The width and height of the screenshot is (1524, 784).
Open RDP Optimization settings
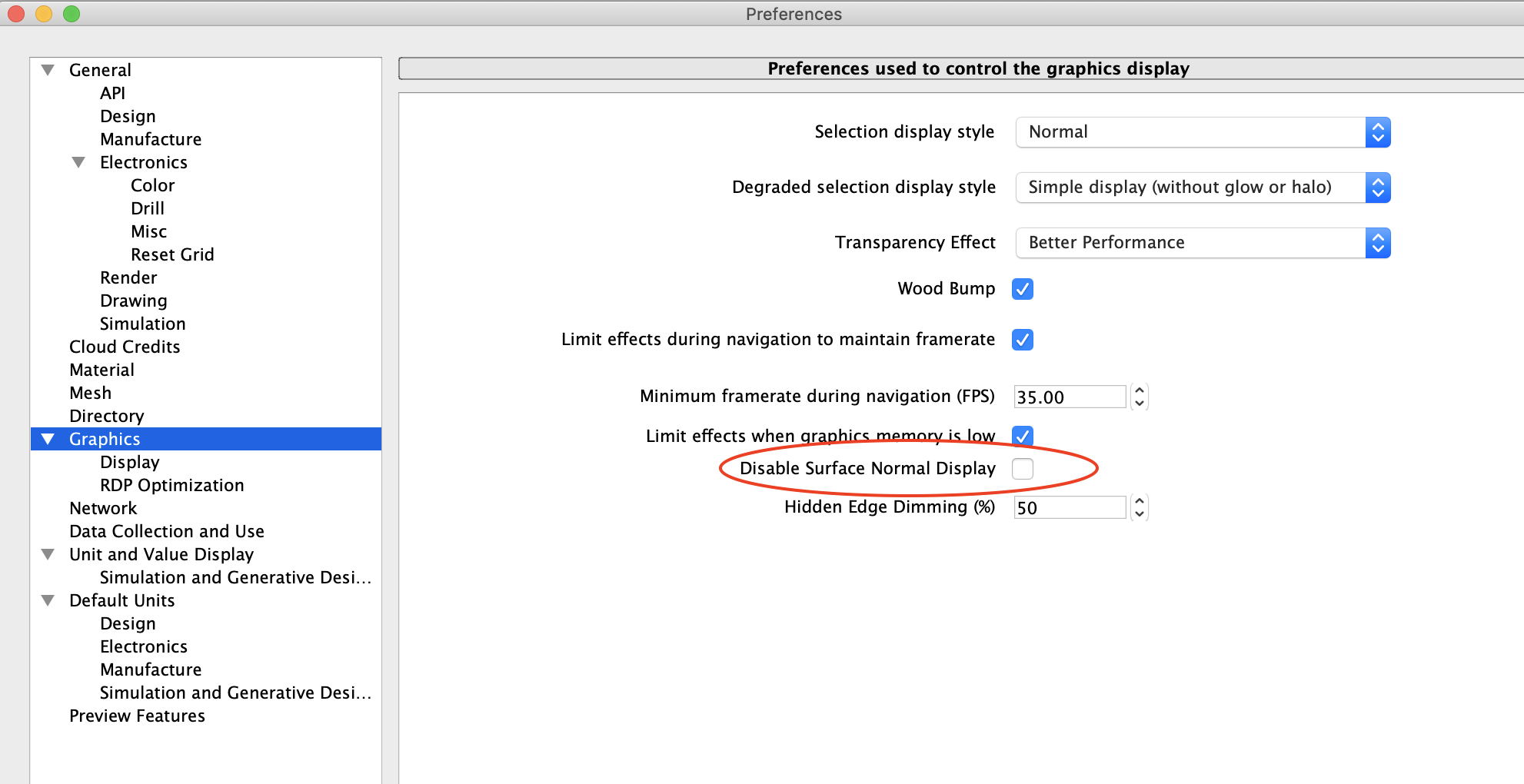click(171, 485)
